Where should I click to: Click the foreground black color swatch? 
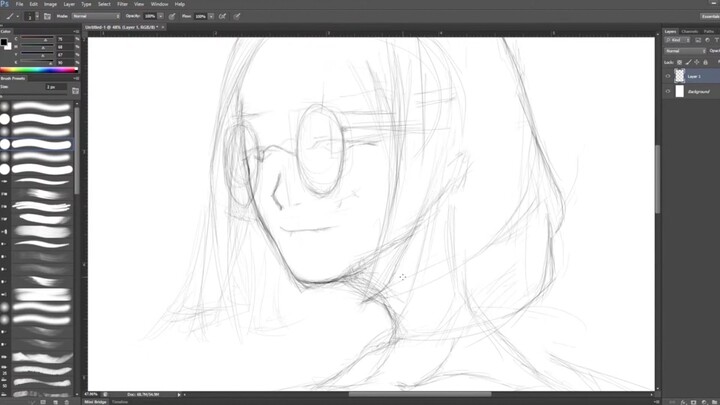click(4, 42)
